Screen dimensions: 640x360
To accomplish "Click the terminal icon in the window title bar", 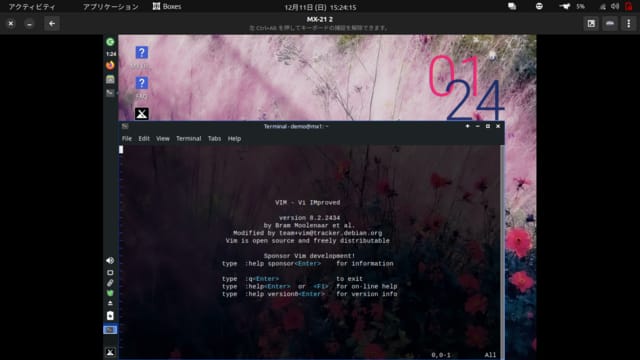I will (125, 127).
